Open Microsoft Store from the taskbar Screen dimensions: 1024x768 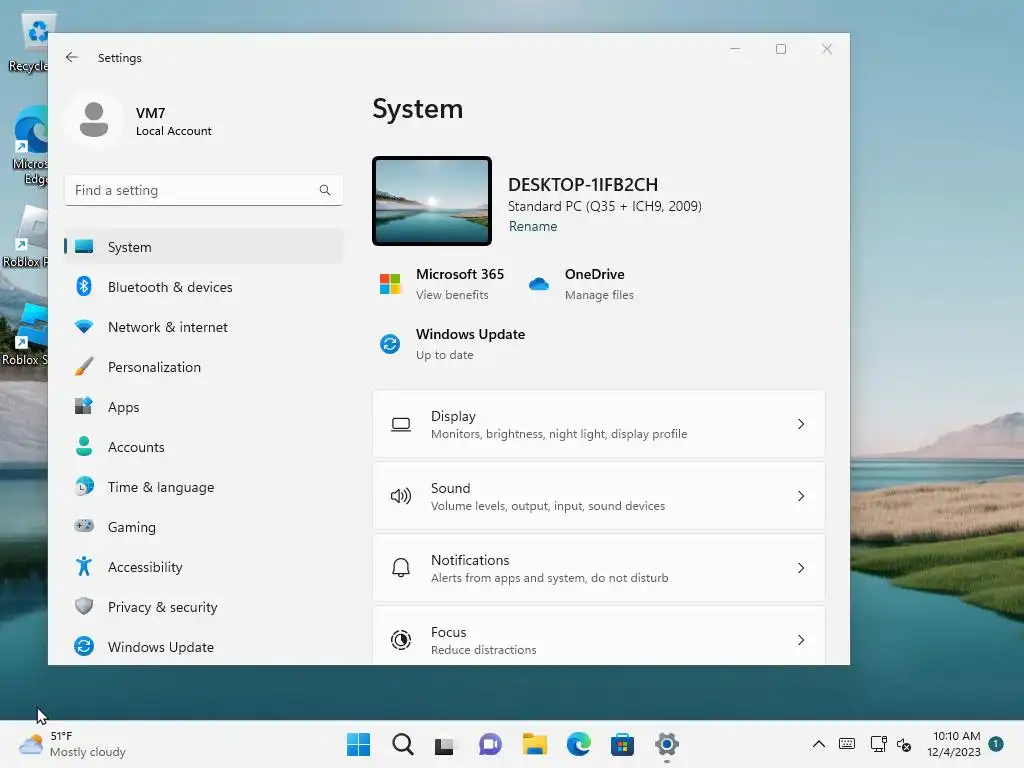click(622, 744)
